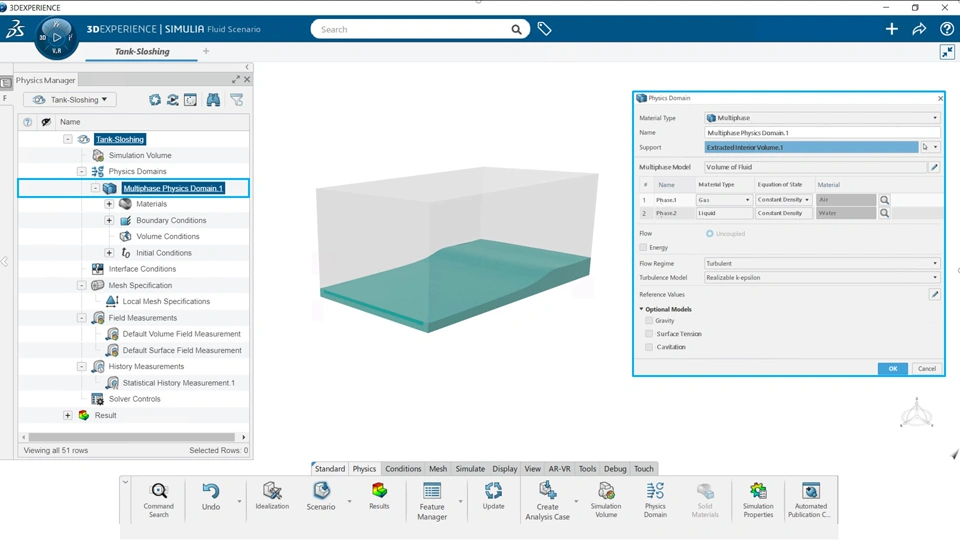Viewport: 960px width, 540px height.
Task: Open the Scenario tool
Action: tap(321, 496)
